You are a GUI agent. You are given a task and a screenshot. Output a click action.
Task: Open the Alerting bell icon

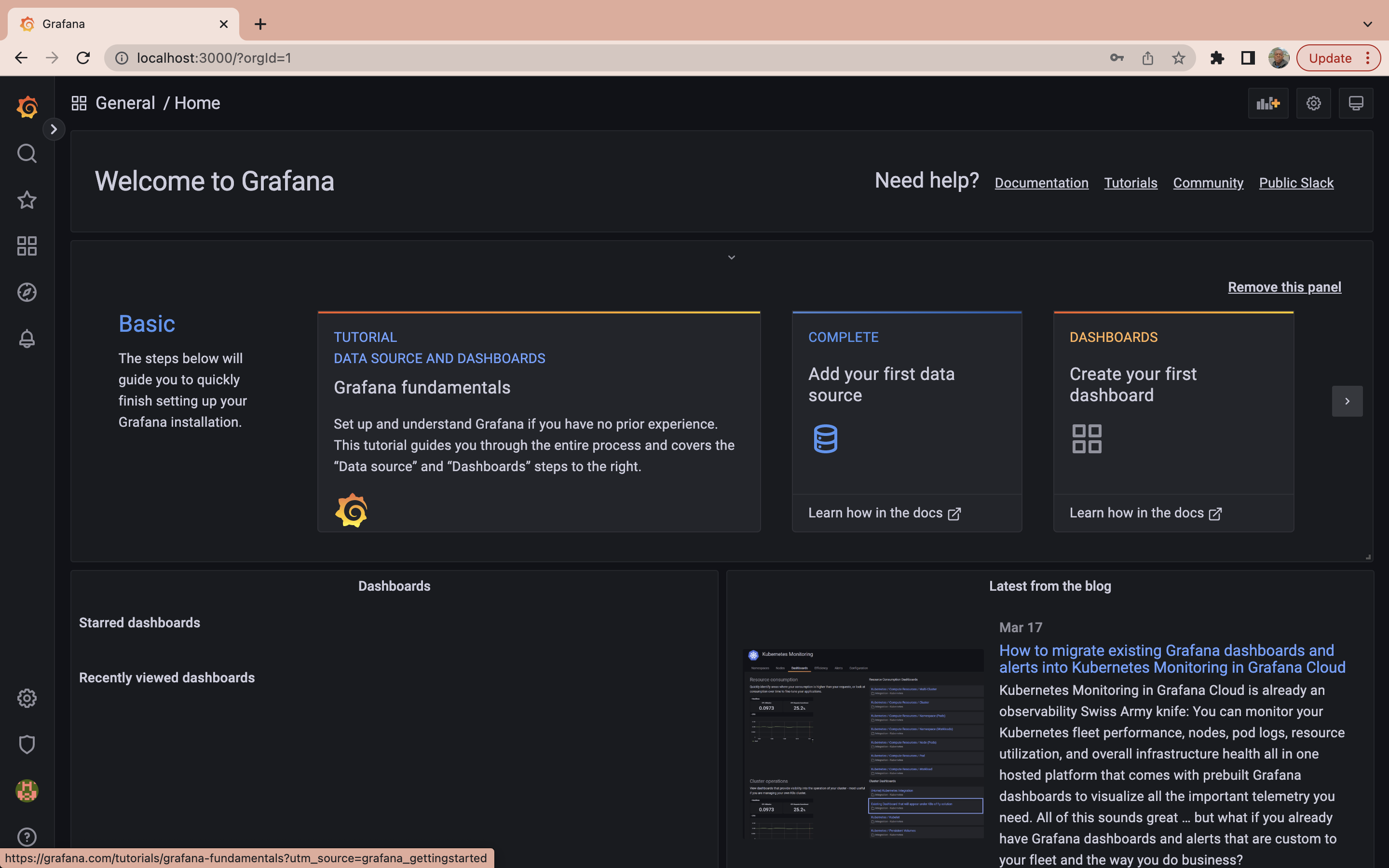(x=27, y=338)
